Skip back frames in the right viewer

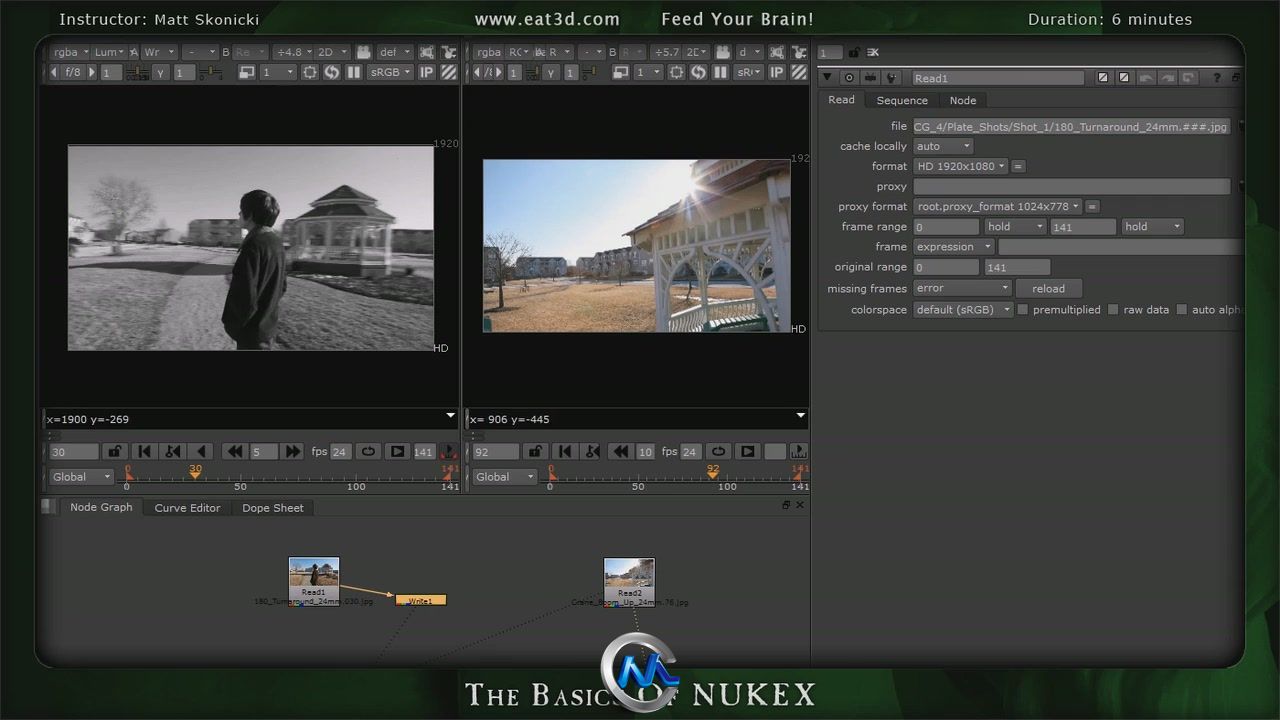point(621,452)
